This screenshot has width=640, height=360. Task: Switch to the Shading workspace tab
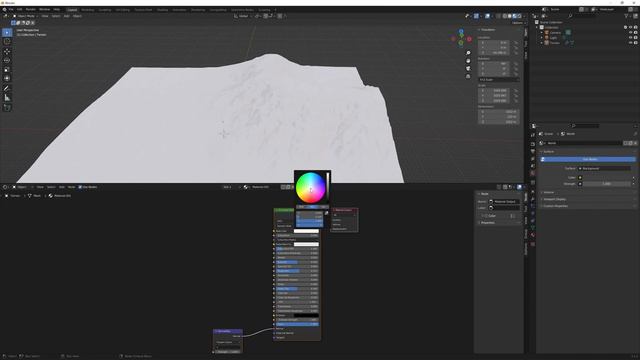point(162,9)
